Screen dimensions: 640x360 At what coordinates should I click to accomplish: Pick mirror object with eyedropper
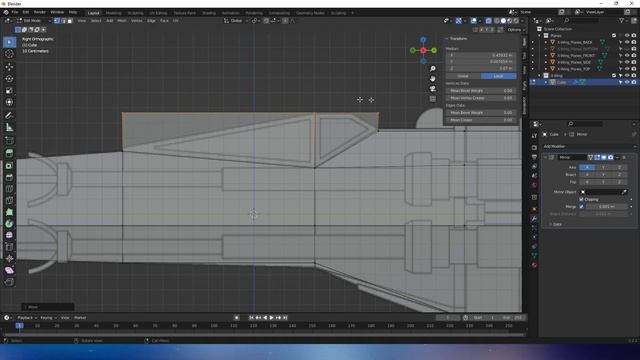(x=624, y=192)
